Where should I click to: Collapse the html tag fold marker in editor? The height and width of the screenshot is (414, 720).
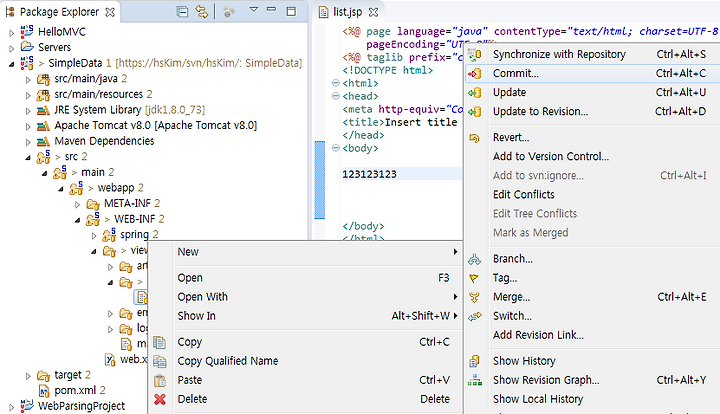click(x=336, y=83)
